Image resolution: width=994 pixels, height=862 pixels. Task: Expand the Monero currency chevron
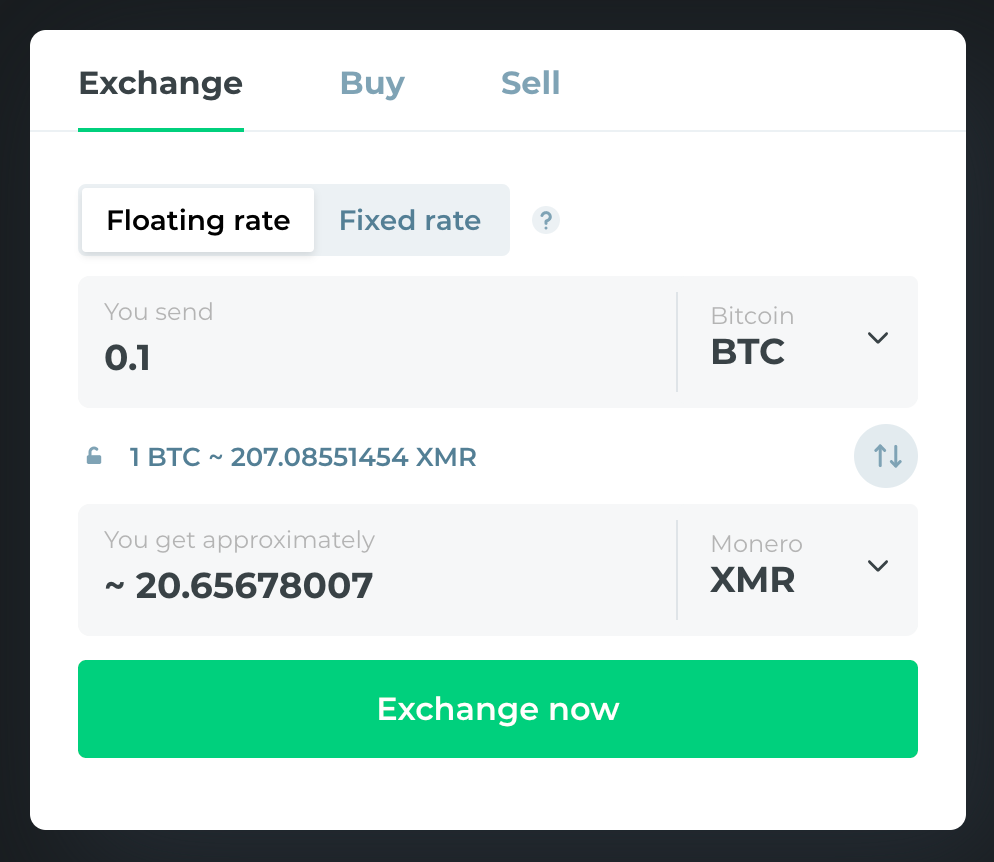click(878, 566)
